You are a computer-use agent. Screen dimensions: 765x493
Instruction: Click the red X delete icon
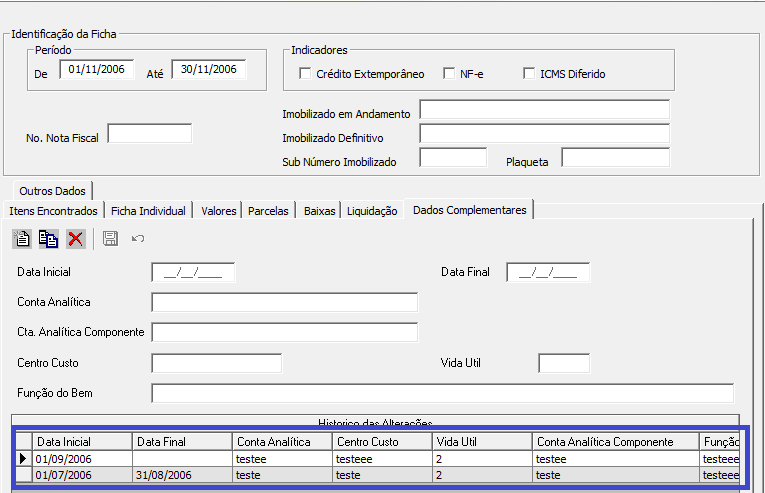pyautogui.click(x=76, y=238)
